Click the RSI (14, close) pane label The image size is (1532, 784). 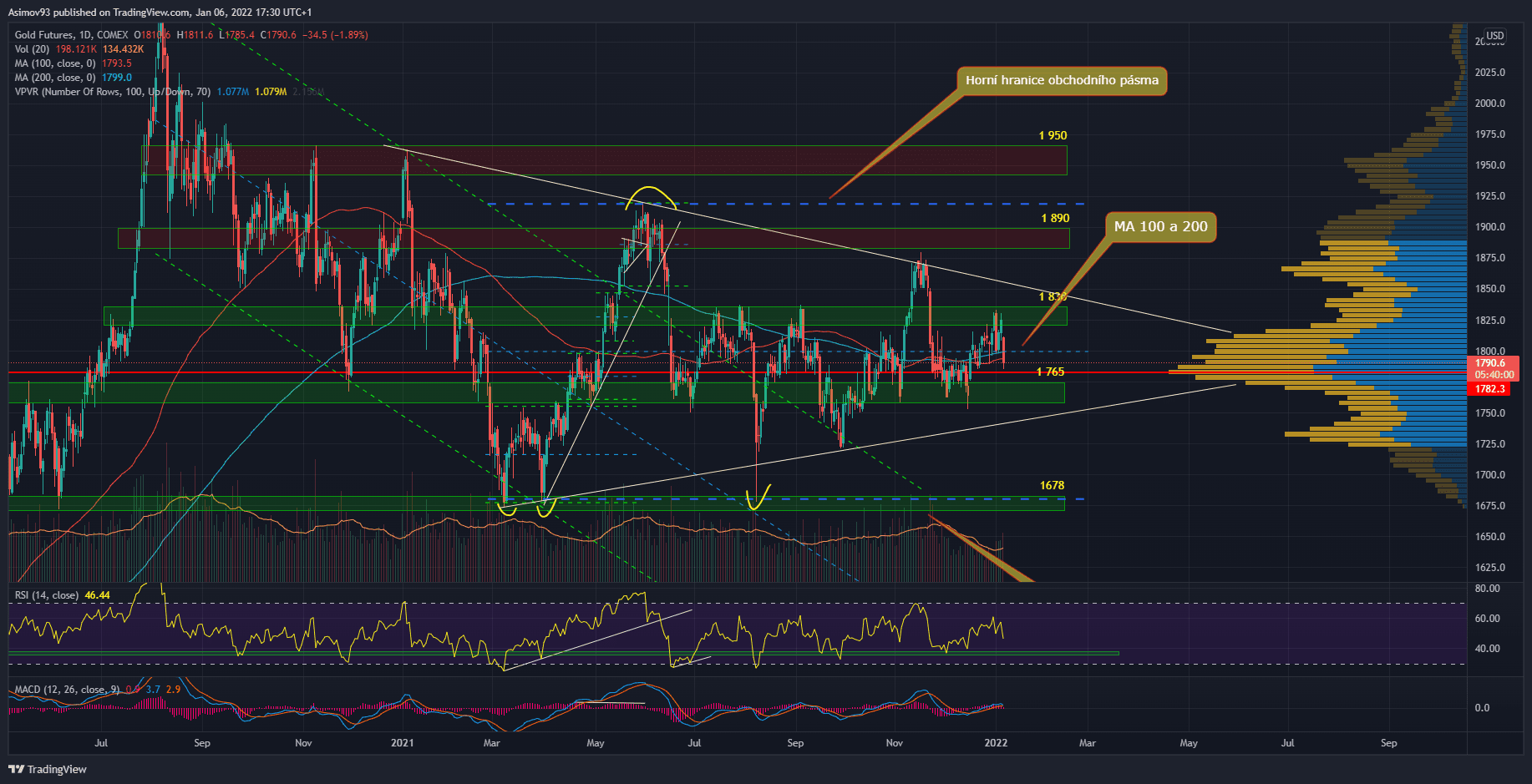(x=46, y=595)
